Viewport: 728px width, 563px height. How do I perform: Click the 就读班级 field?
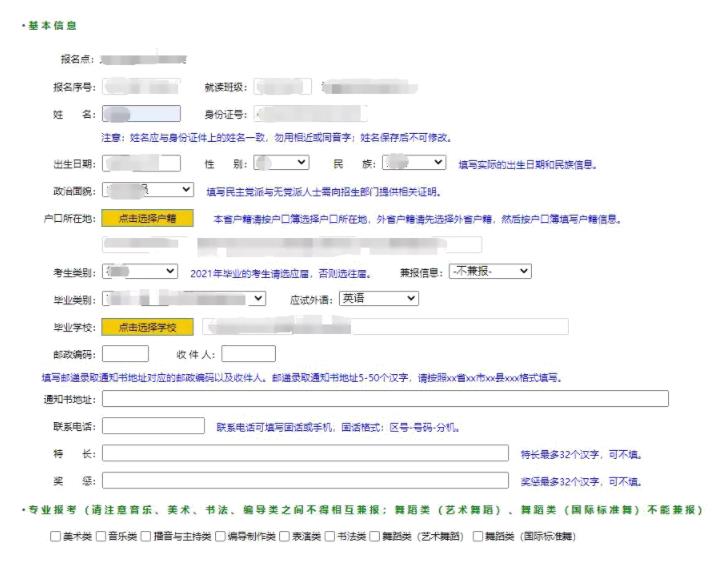click(x=282, y=87)
